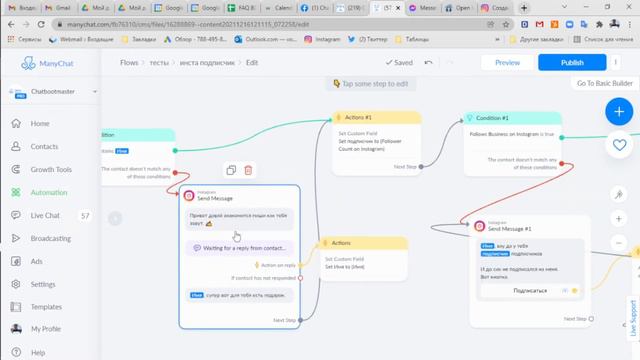Open the browser extensions puzzle icon
This screenshot has height=360, width=640.
tap(599, 24)
